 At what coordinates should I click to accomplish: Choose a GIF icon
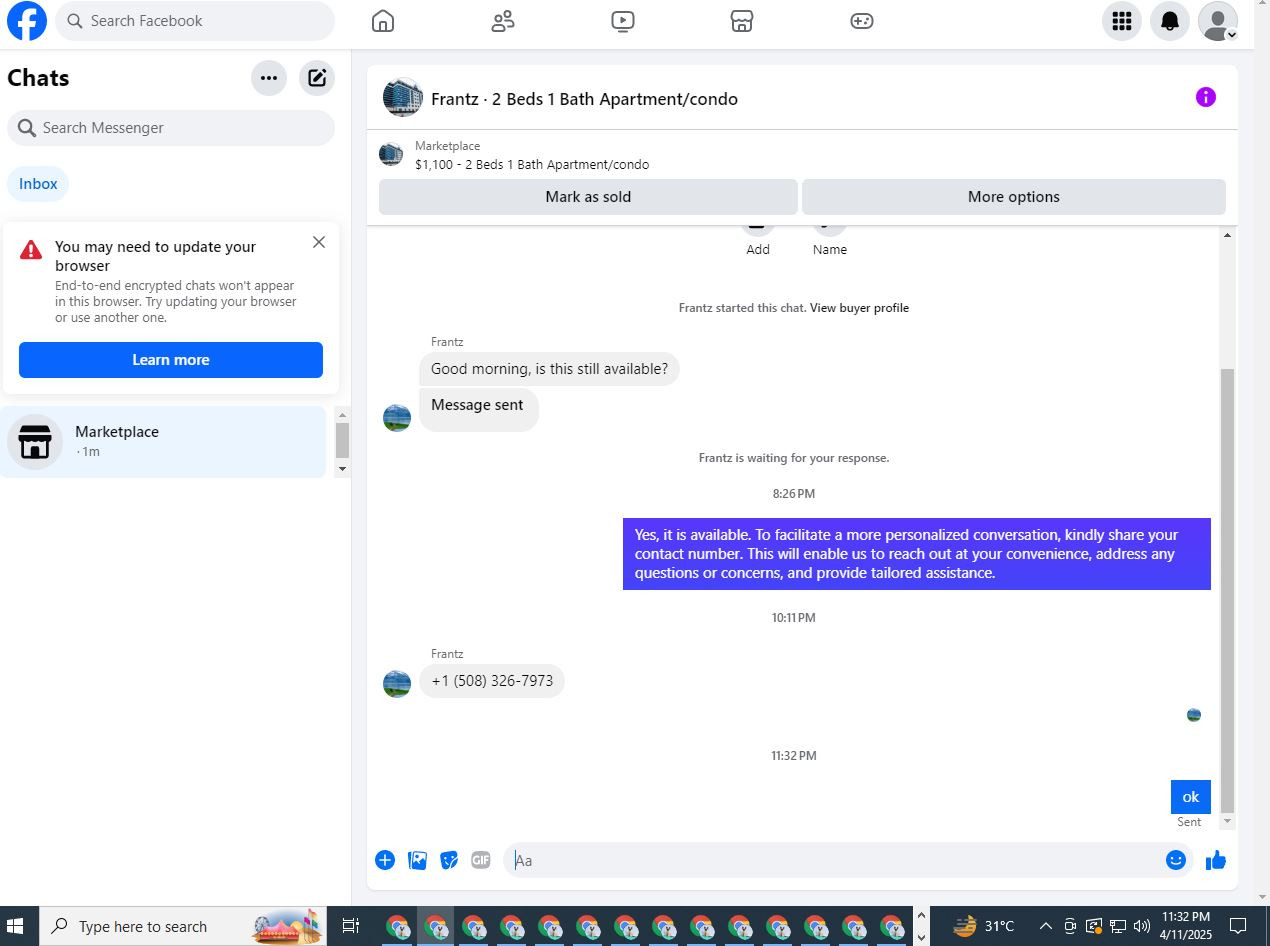(481, 860)
